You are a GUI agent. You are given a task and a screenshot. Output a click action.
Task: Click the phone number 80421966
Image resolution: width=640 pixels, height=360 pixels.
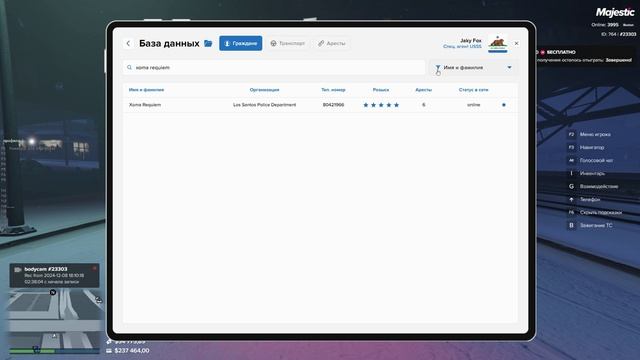point(333,105)
